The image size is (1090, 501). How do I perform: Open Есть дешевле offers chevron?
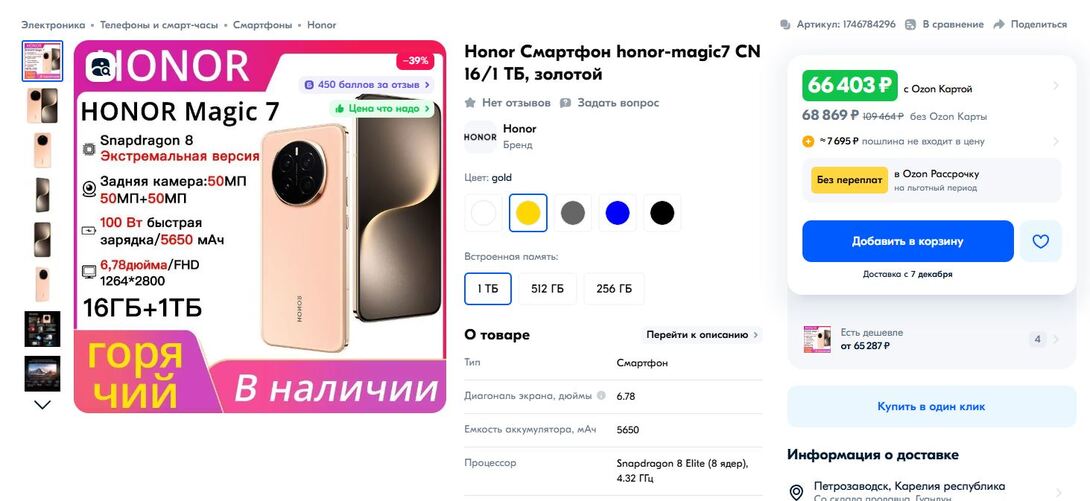coord(1056,339)
